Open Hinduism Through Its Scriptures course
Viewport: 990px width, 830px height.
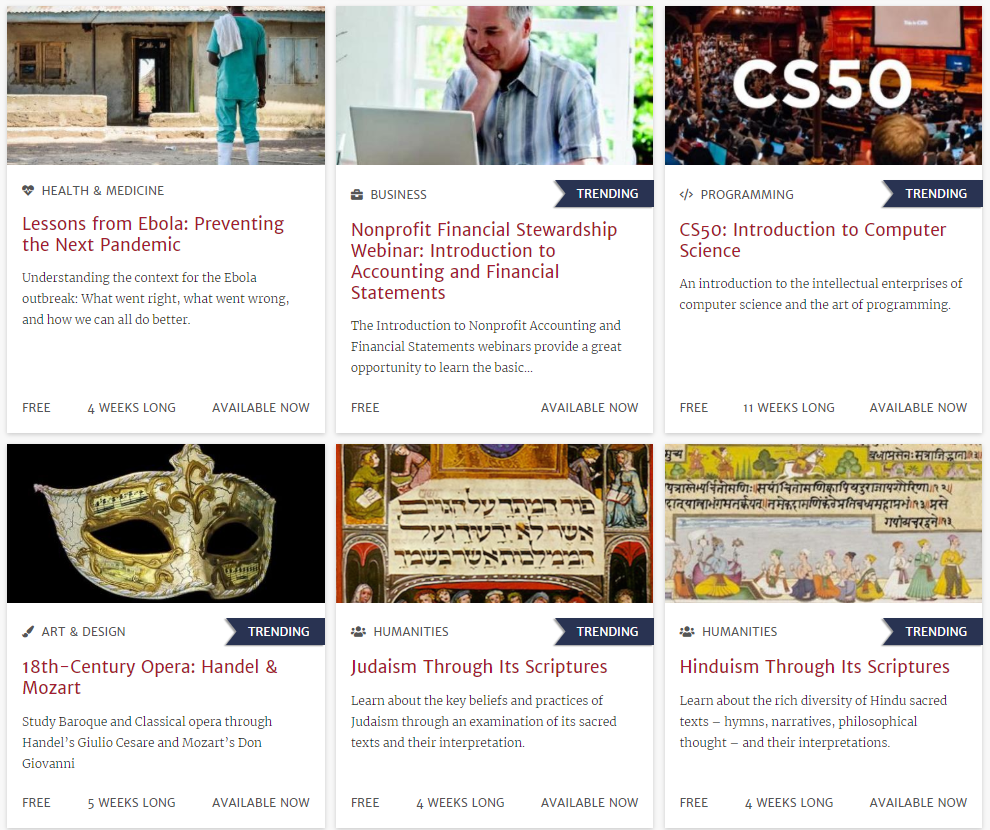click(x=814, y=667)
